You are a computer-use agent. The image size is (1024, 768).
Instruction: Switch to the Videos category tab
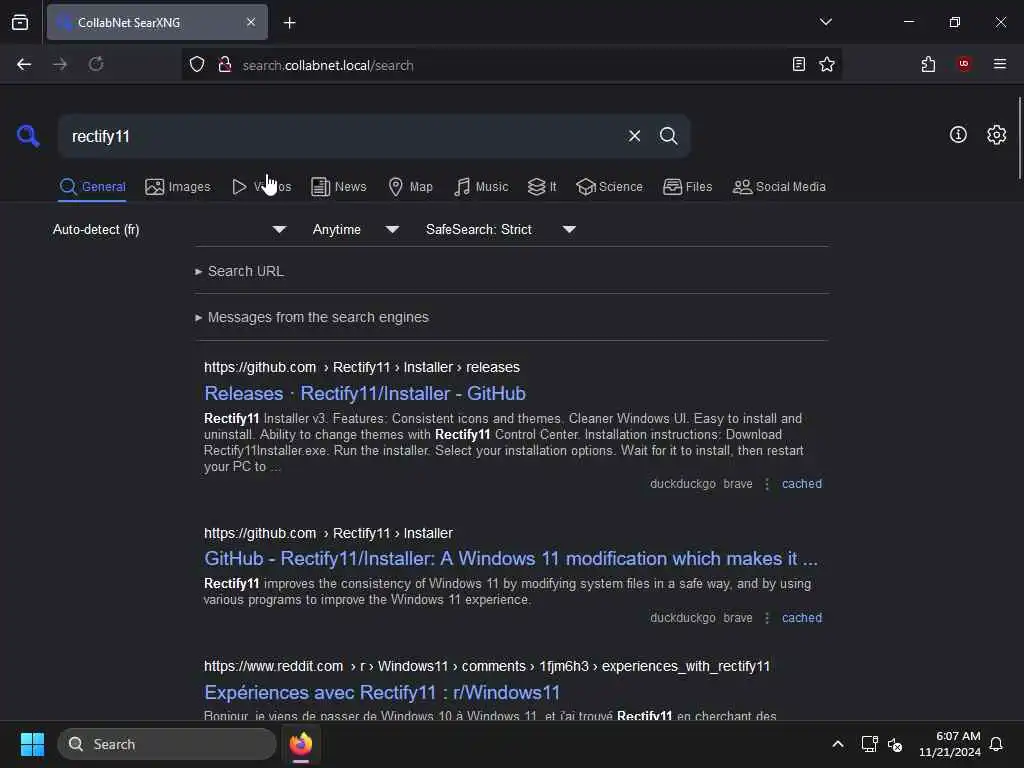(261, 187)
